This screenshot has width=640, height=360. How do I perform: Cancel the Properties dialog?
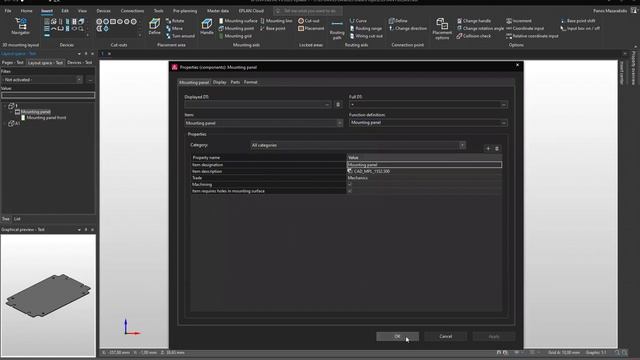pos(445,336)
